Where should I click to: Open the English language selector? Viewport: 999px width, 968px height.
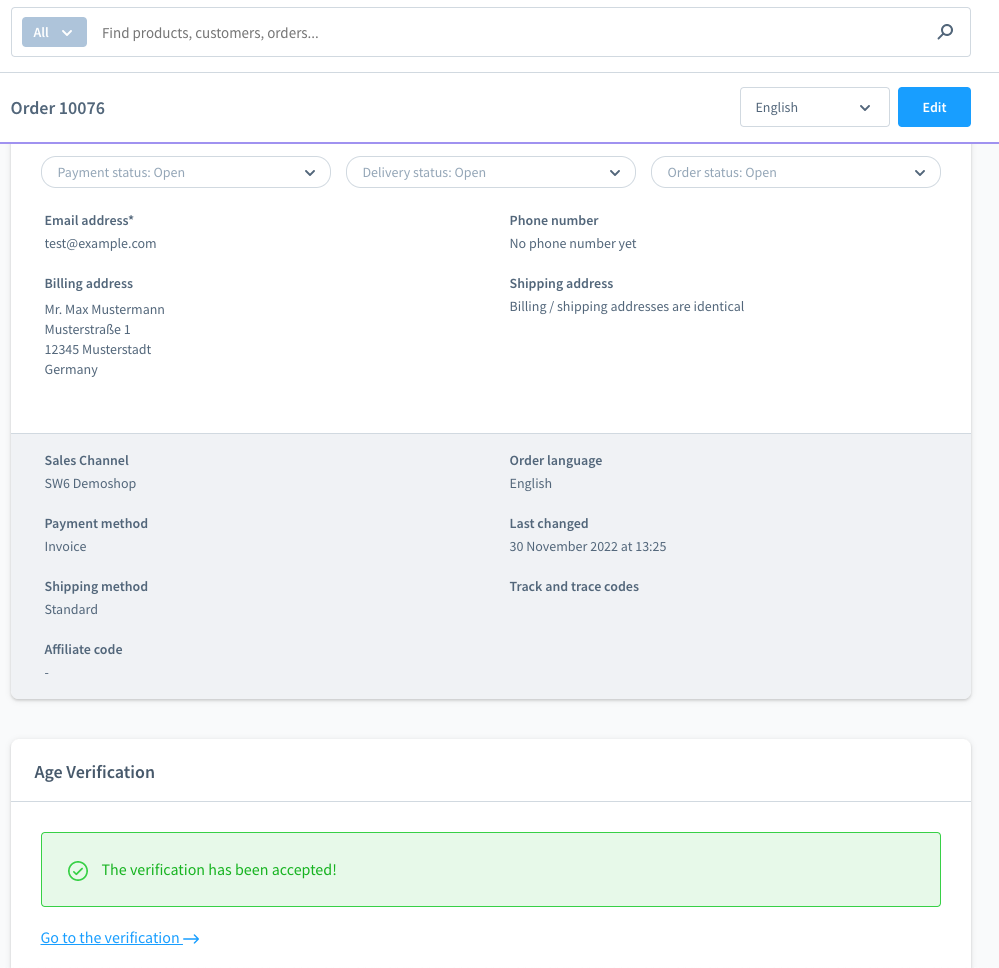[x=814, y=107]
